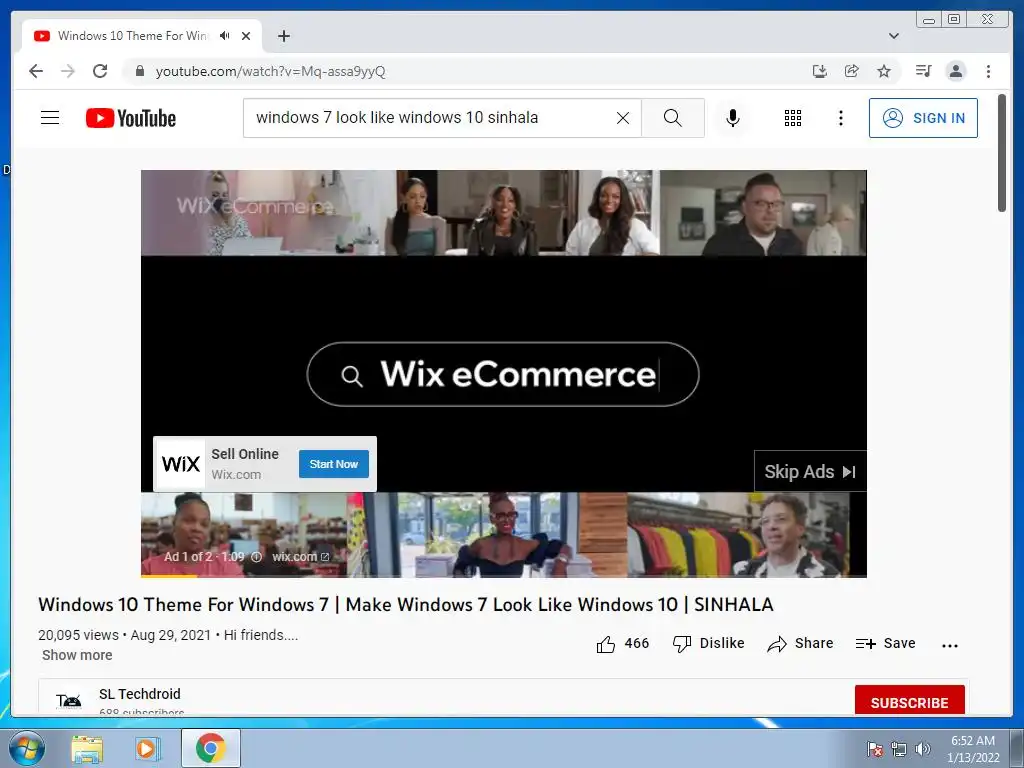Open the YouTube hamburger guide menu
1024x768 pixels.
click(50, 118)
